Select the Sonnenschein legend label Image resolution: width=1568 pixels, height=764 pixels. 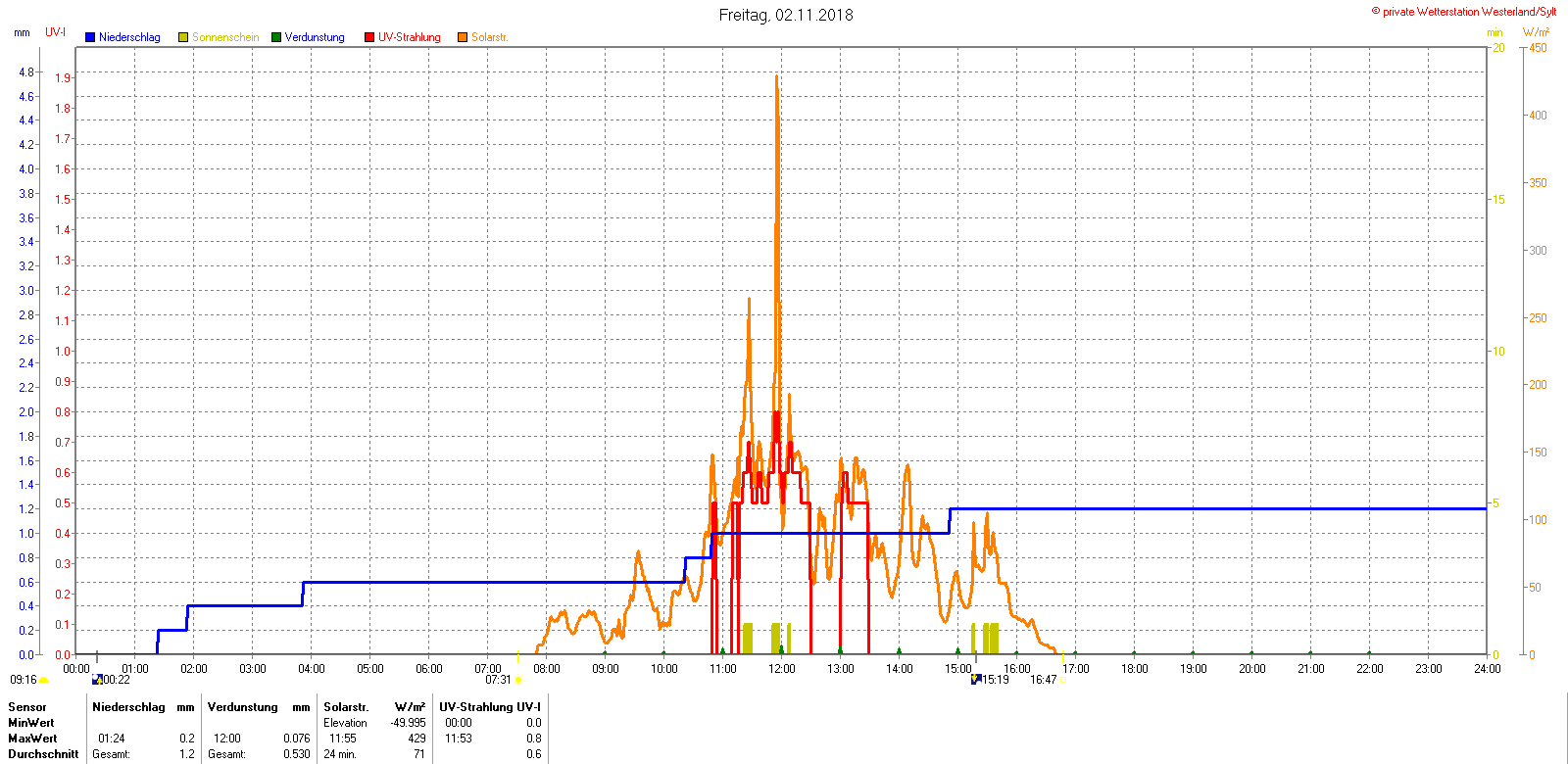(x=225, y=37)
